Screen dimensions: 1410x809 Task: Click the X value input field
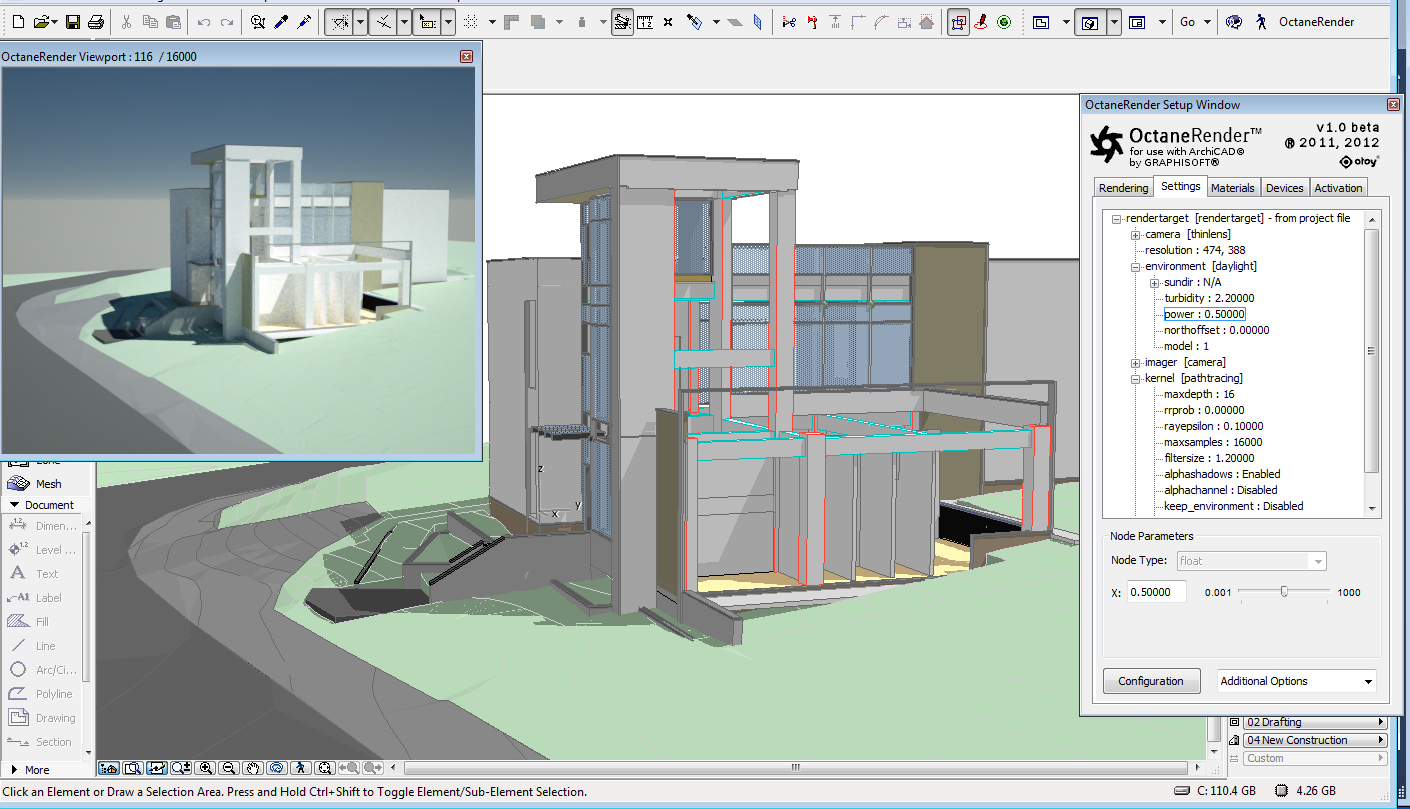(x=1156, y=592)
